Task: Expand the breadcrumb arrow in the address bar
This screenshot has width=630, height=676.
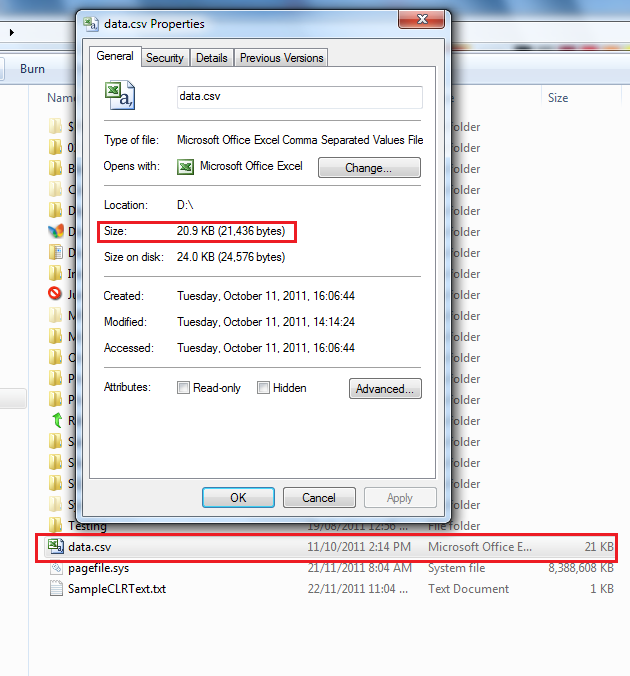Action: click(12, 32)
